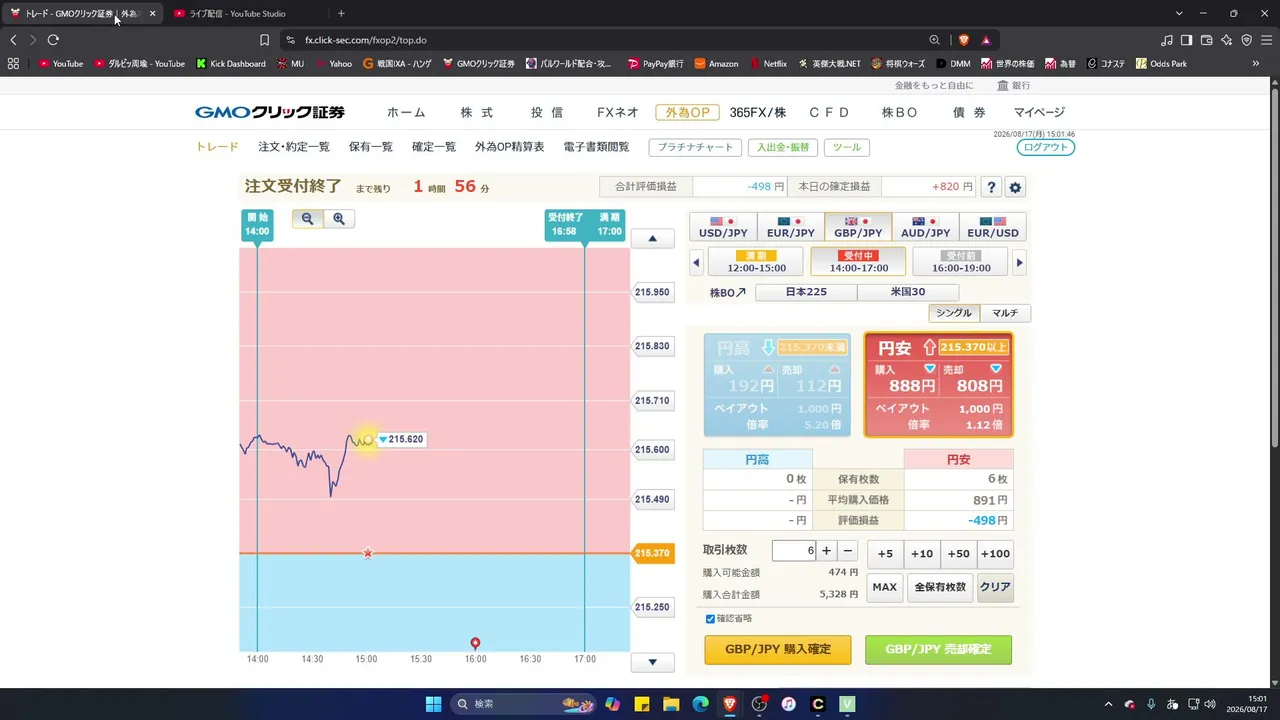This screenshot has width=1280, height=720.
Task: Select シングル view mode
Action: click(953, 313)
